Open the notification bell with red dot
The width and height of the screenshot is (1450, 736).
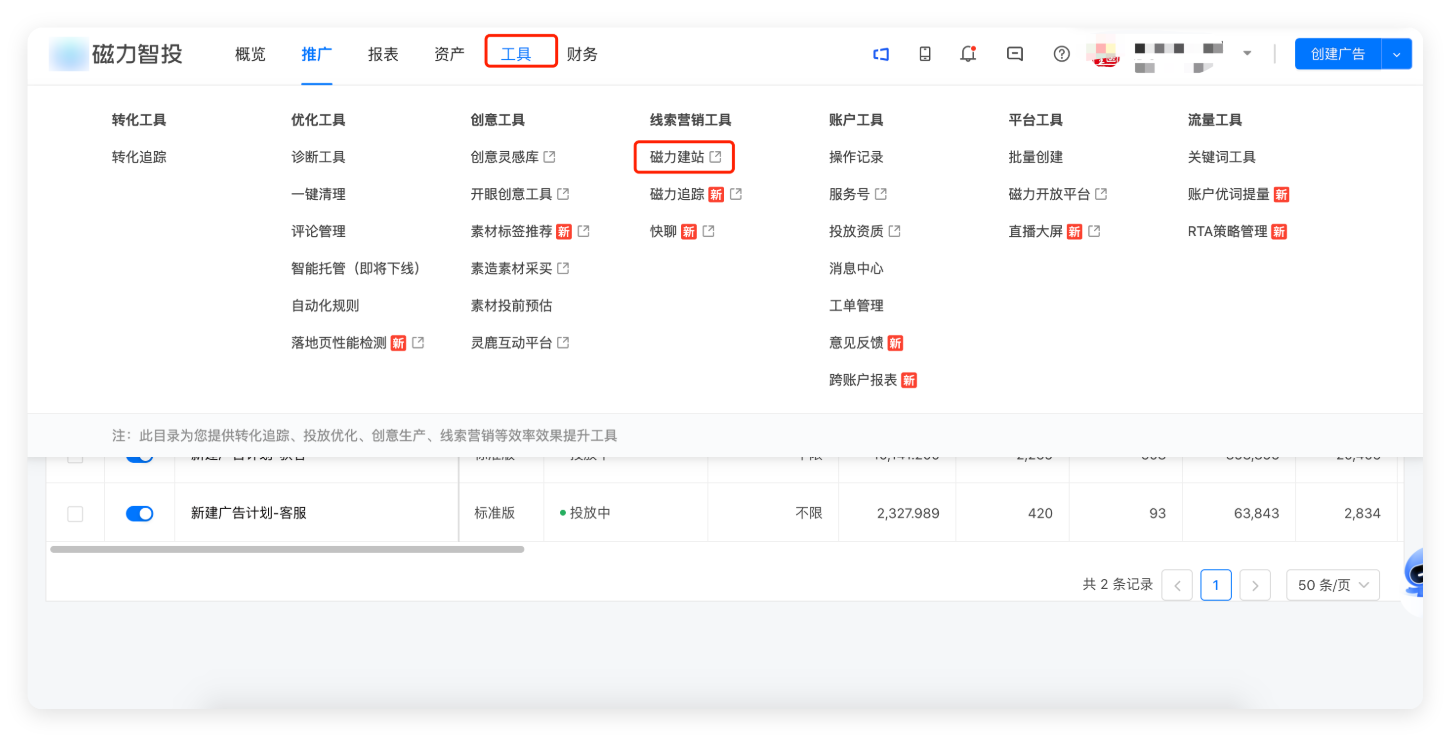click(x=967, y=53)
